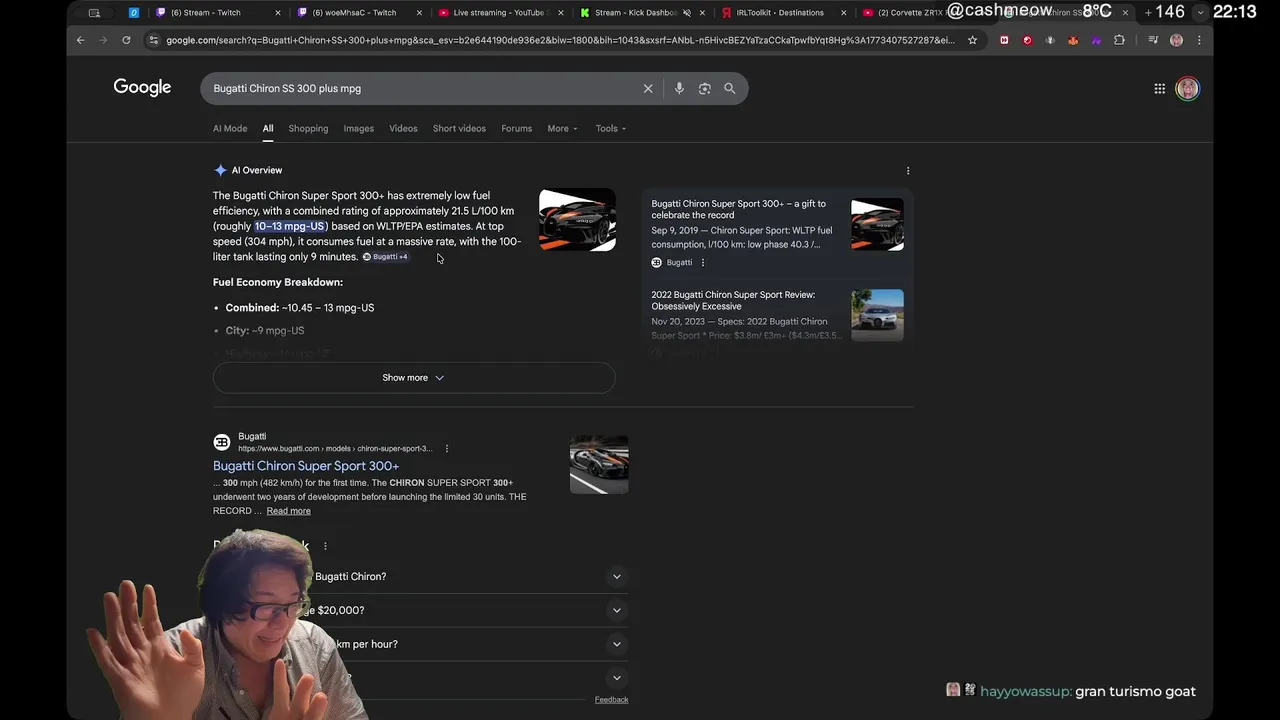
Task: Click the browser address bar URL
Action: (x=560, y=40)
